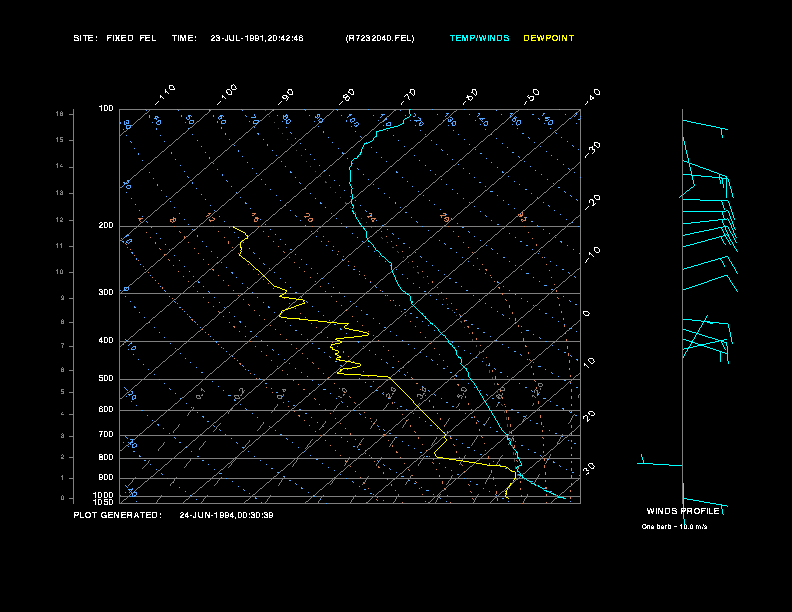Click the isolated wind barb left of profile axis

[x=659, y=464]
